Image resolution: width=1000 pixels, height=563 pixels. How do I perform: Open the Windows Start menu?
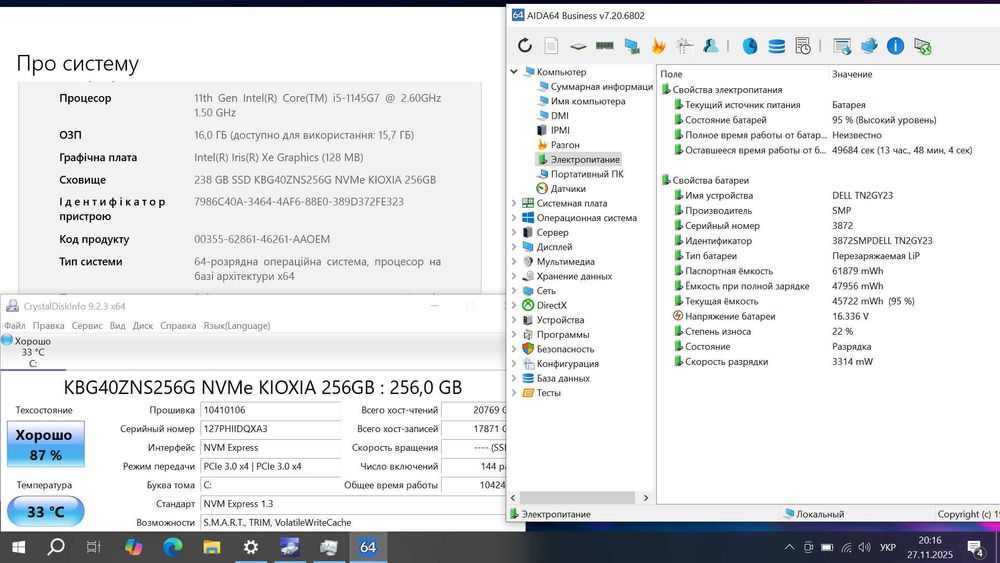click(x=18, y=547)
